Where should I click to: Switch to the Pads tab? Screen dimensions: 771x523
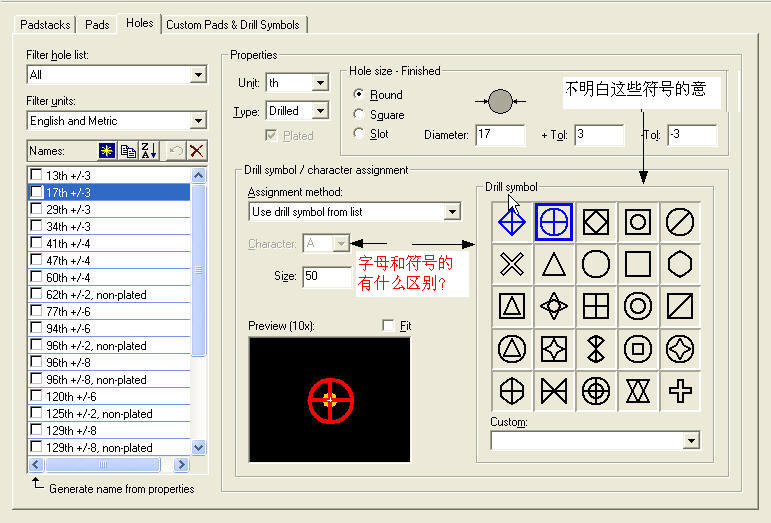pos(97,25)
